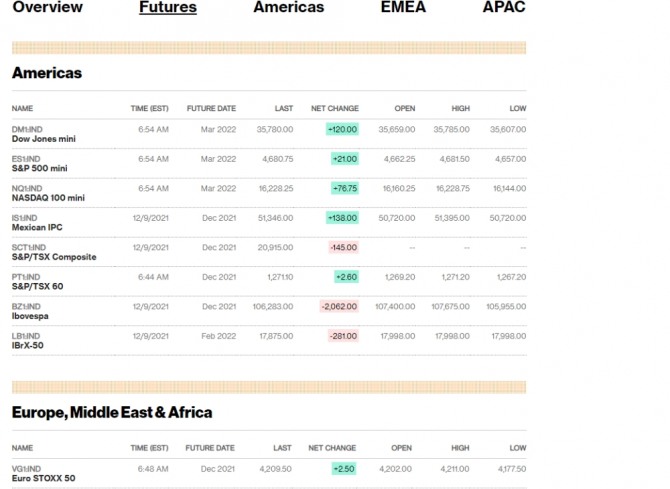
Task: Switch to the Futures tab
Action: (168, 8)
